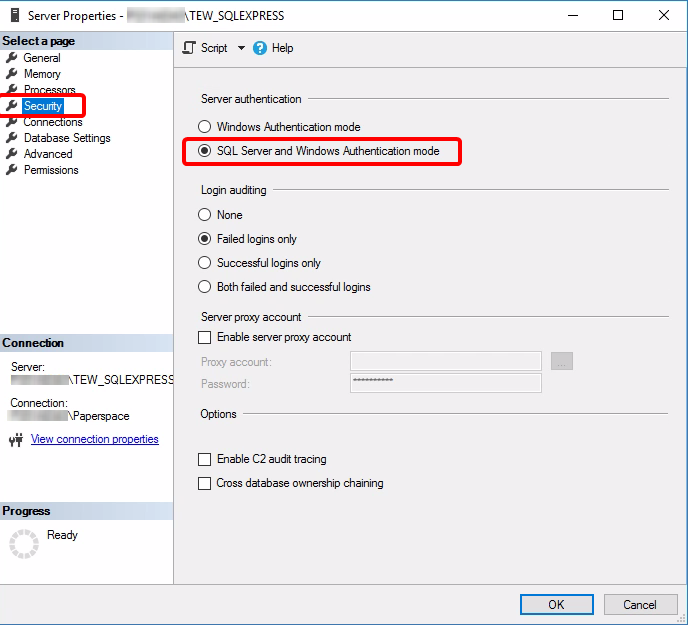The height and width of the screenshot is (625, 688).
Task: Select None under Login auditing
Action: 204,215
